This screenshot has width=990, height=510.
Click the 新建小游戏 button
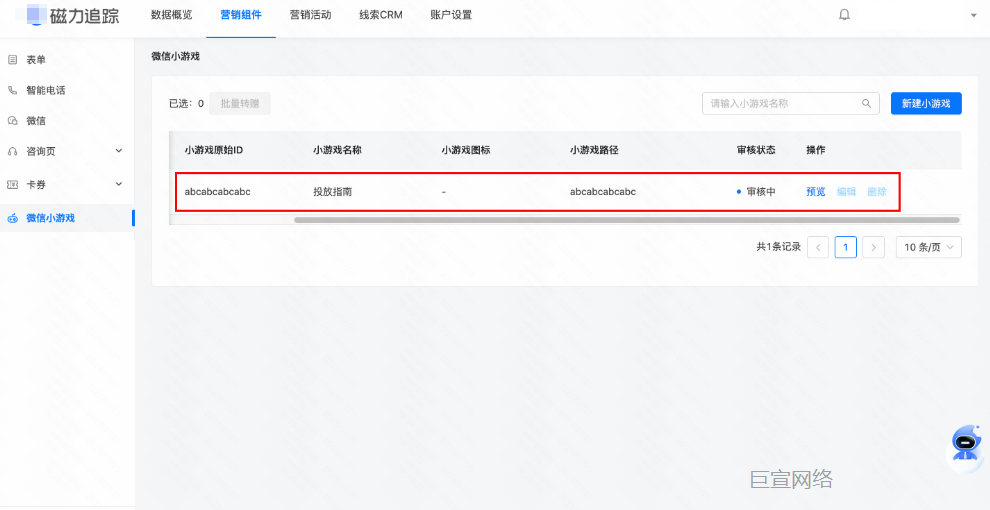coord(926,104)
